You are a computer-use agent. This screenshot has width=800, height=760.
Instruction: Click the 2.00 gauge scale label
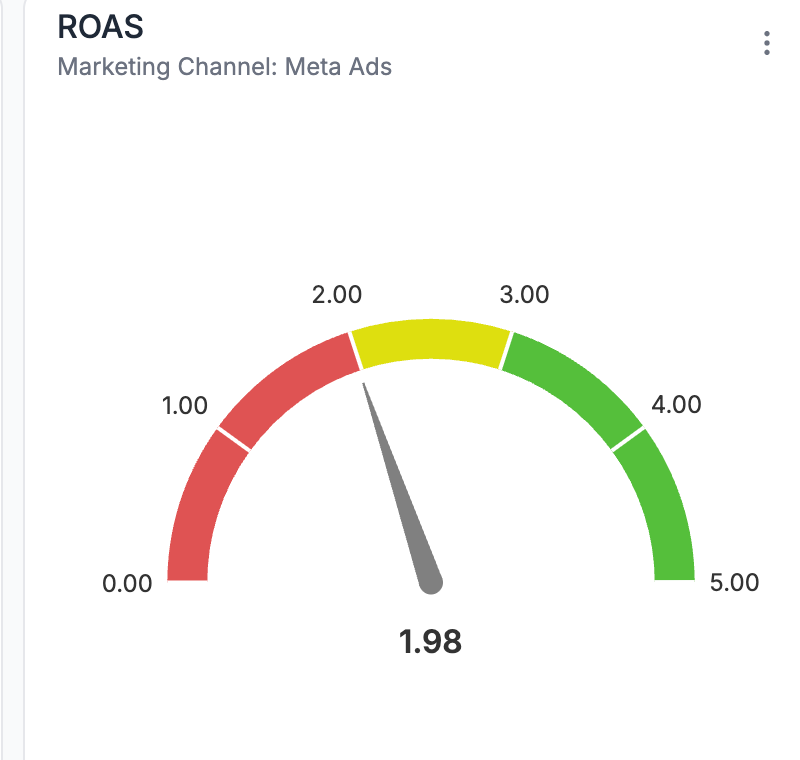click(337, 295)
